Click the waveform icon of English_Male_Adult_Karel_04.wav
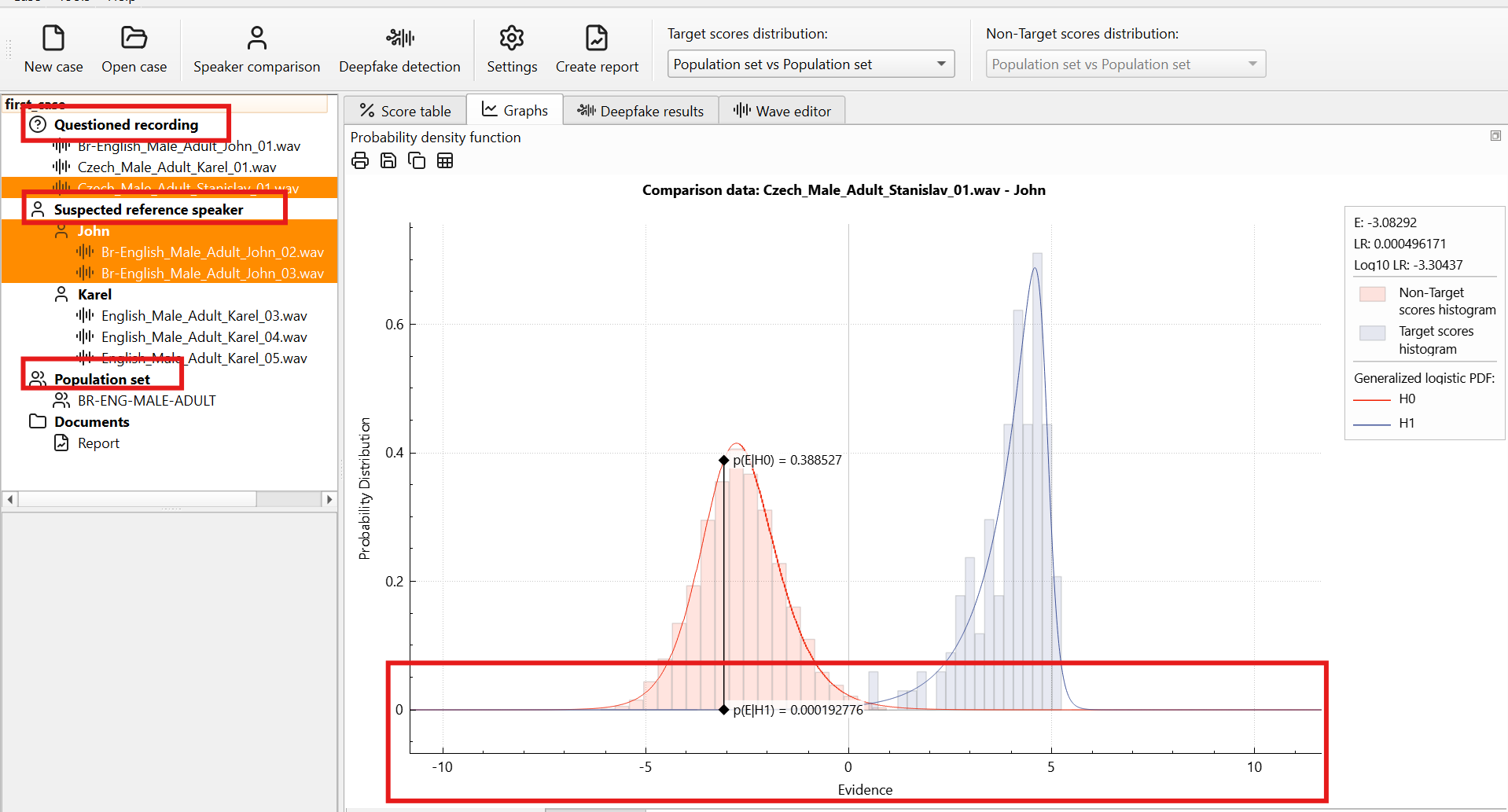1508x812 pixels. (x=85, y=336)
